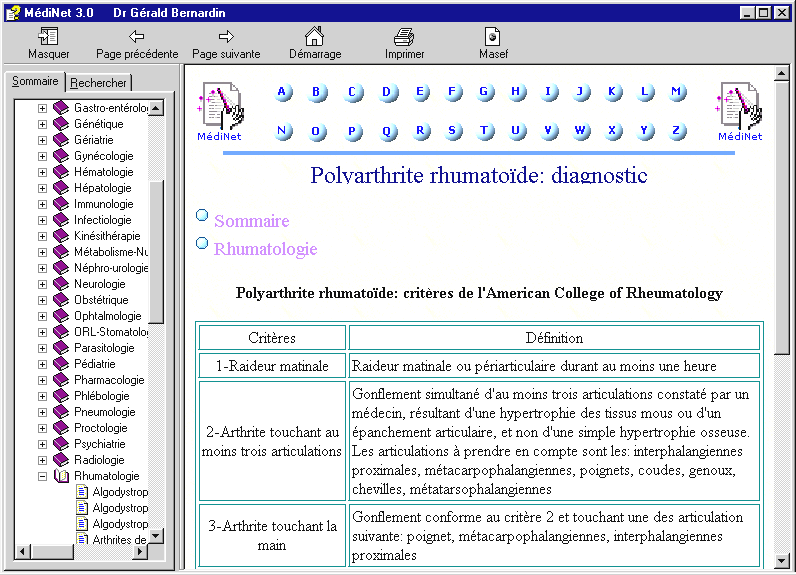
Task: Click the '3-Arthrite touchant la main' cell
Action: (x=272, y=535)
